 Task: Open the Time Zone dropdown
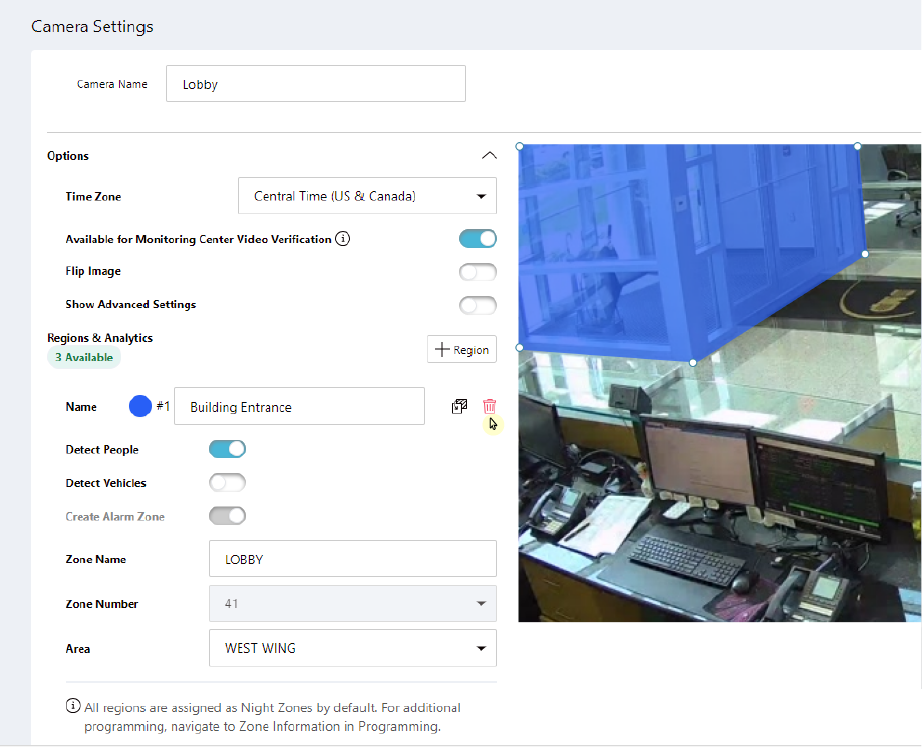click(367, 196)
